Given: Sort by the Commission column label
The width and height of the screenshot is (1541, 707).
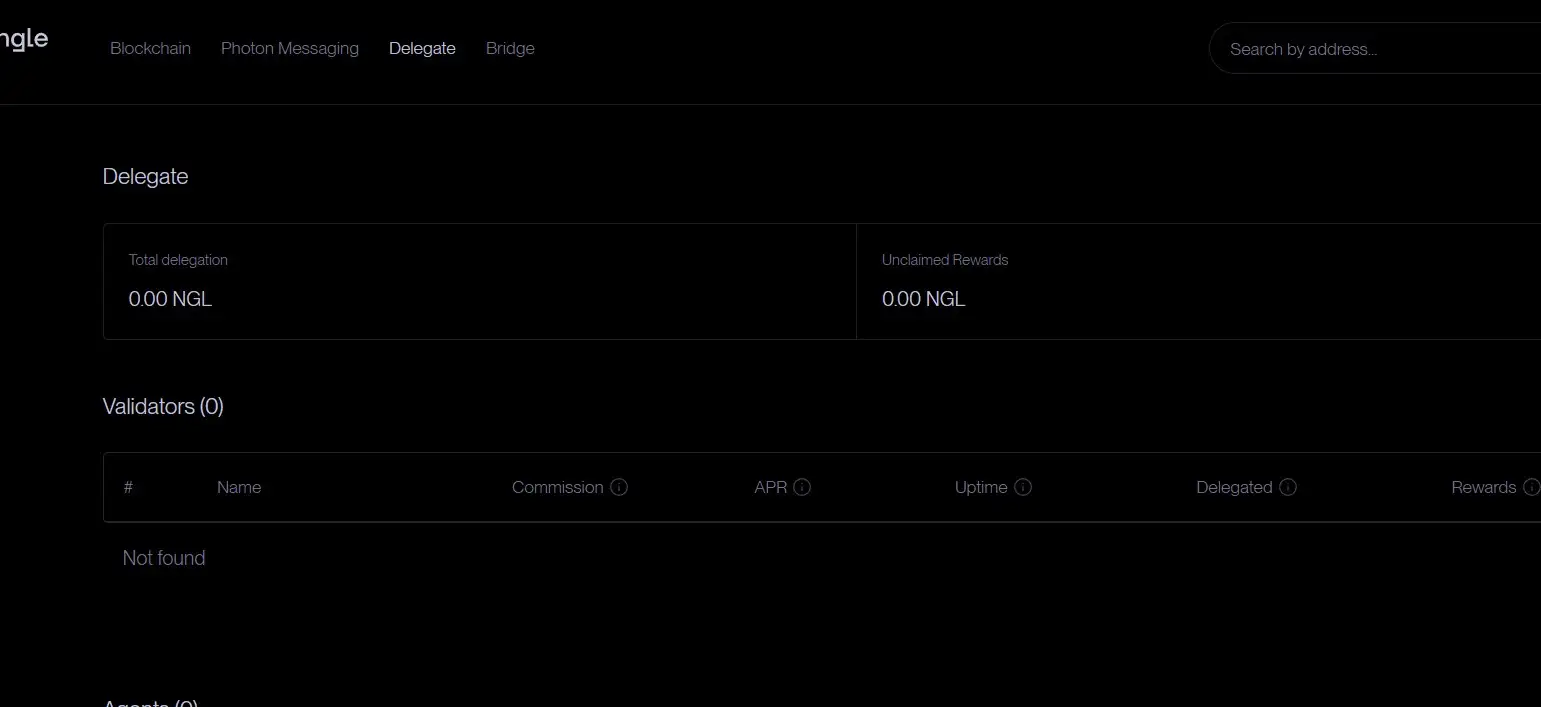Looking at the screenshot, I should [x=557, y=487].
